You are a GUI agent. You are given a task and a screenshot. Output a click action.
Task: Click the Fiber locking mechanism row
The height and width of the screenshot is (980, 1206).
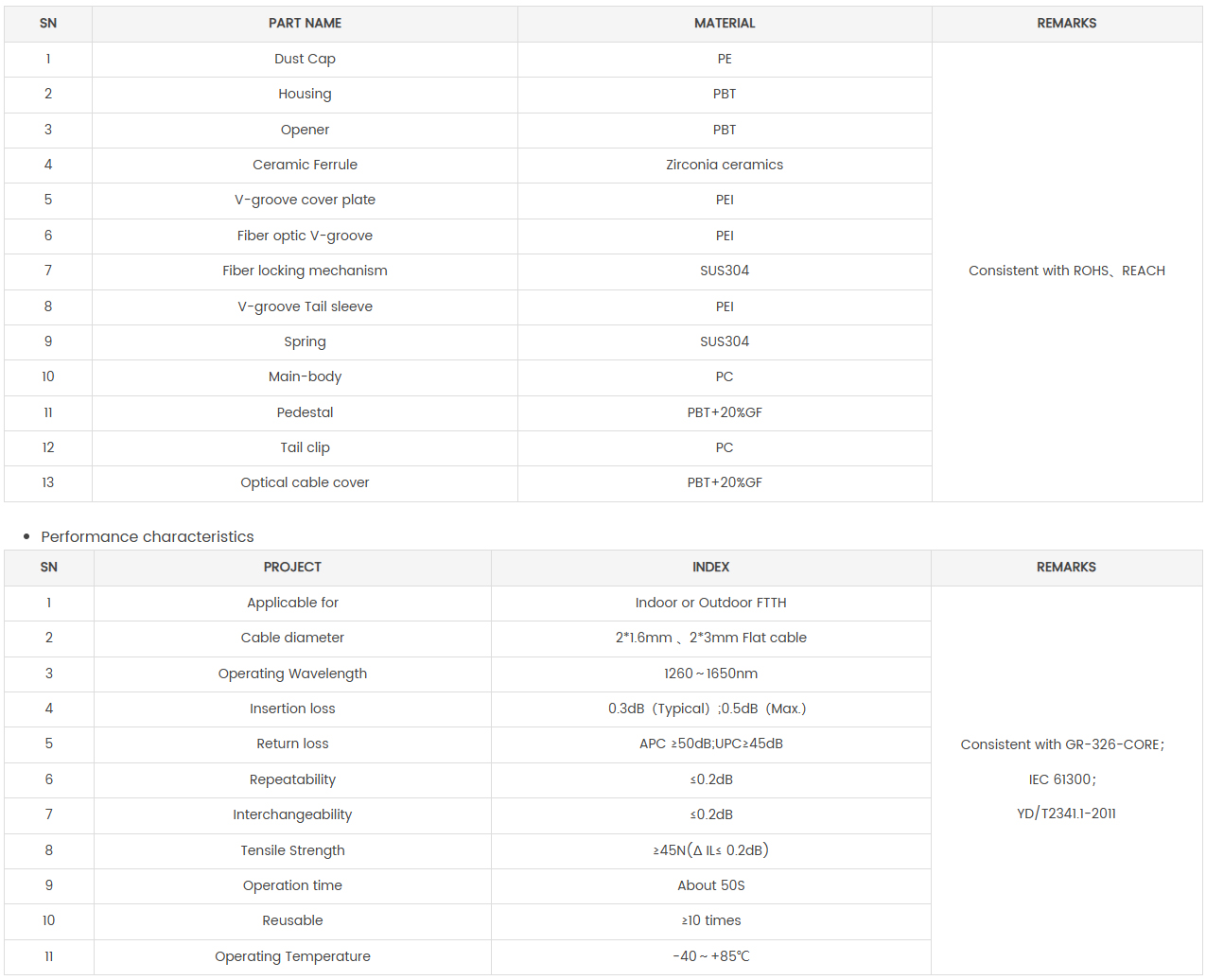(305, 271)
